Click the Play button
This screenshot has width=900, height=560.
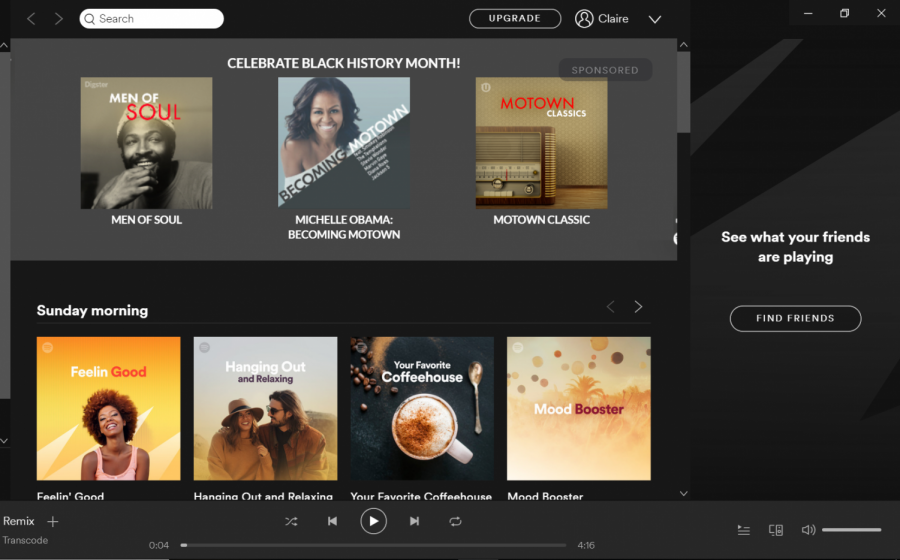pos(373,522)
